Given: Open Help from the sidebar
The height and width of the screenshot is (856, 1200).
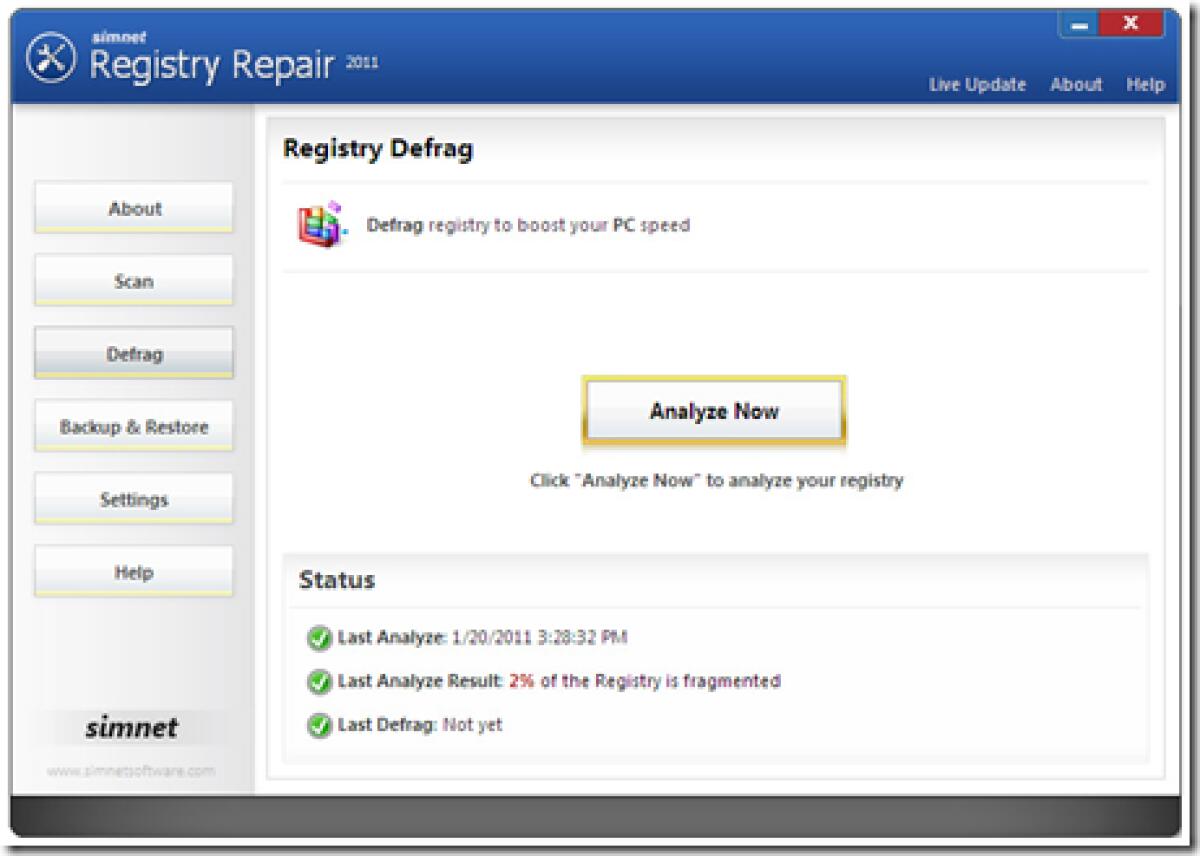Looking at the screenshot, I should [133, 571].
